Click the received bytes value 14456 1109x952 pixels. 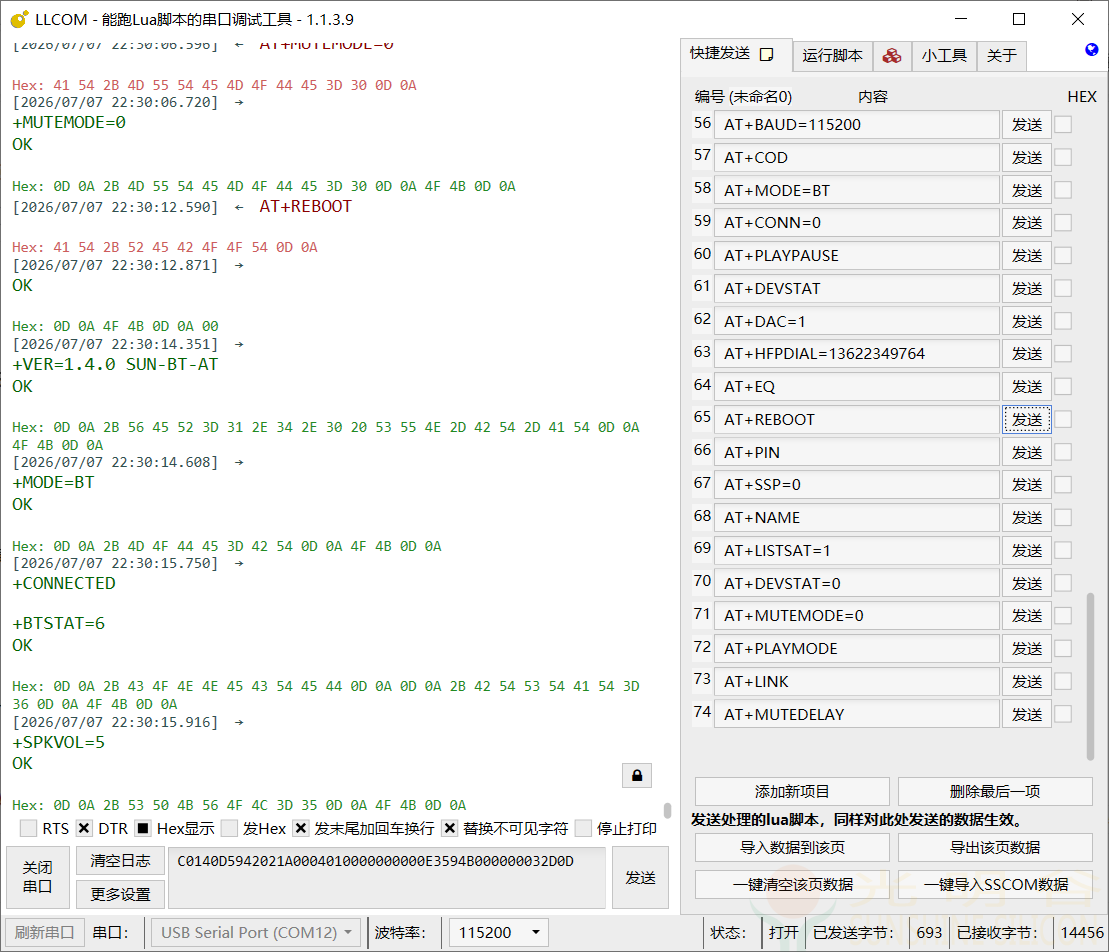click(x=1081, y=933)
